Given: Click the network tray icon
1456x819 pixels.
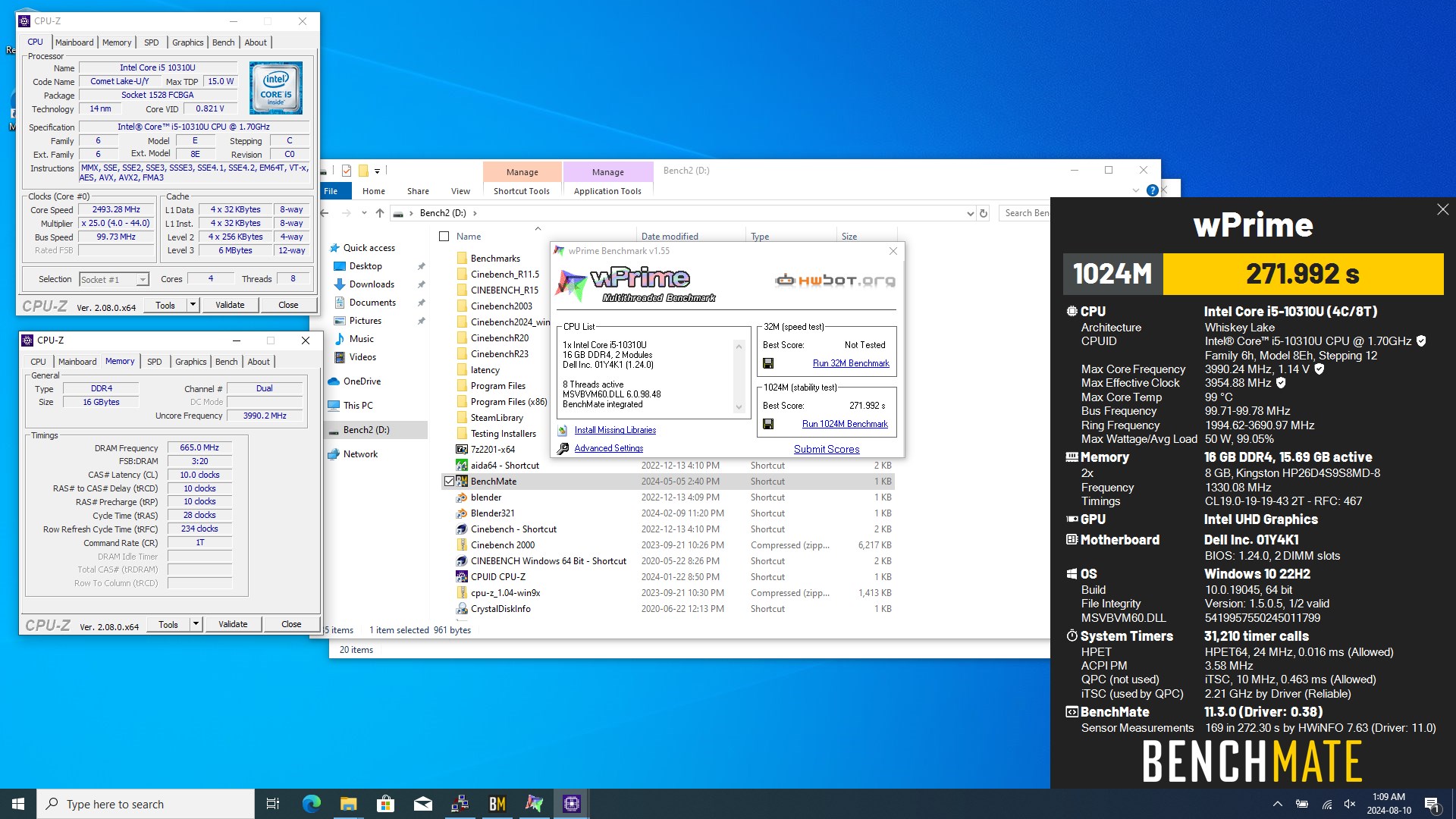Looking at the screenshot, I should click(x=1326, y=804).
